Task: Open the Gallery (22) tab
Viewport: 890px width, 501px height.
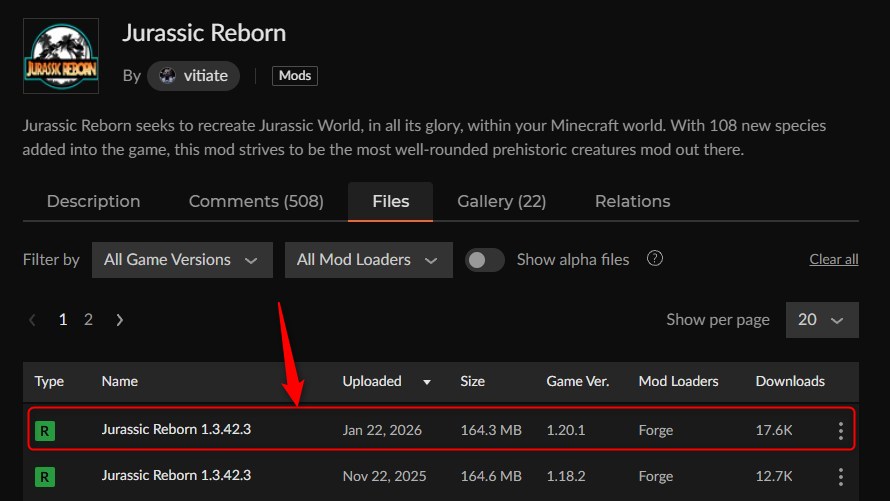Action: pyautogui.click(x=501, y=201)
